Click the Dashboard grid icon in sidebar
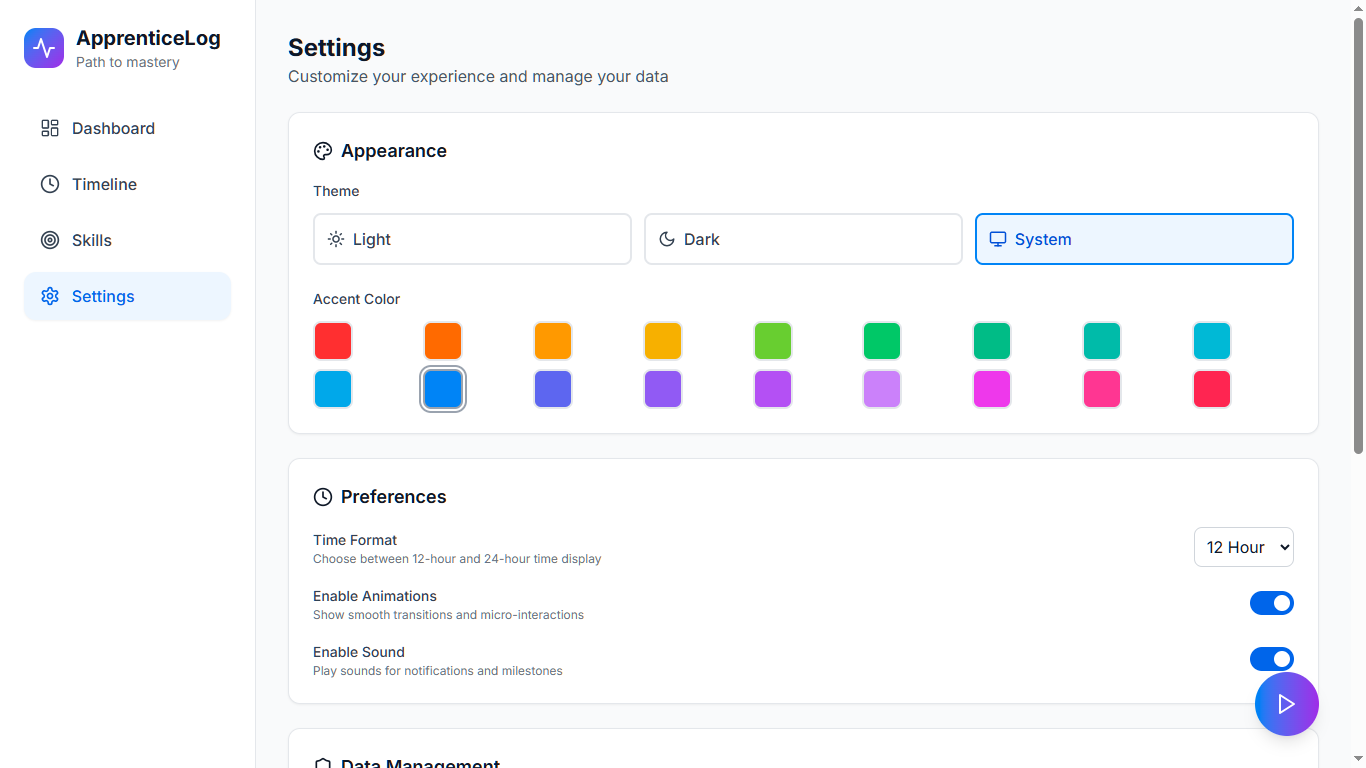 (x=50, y=128)
